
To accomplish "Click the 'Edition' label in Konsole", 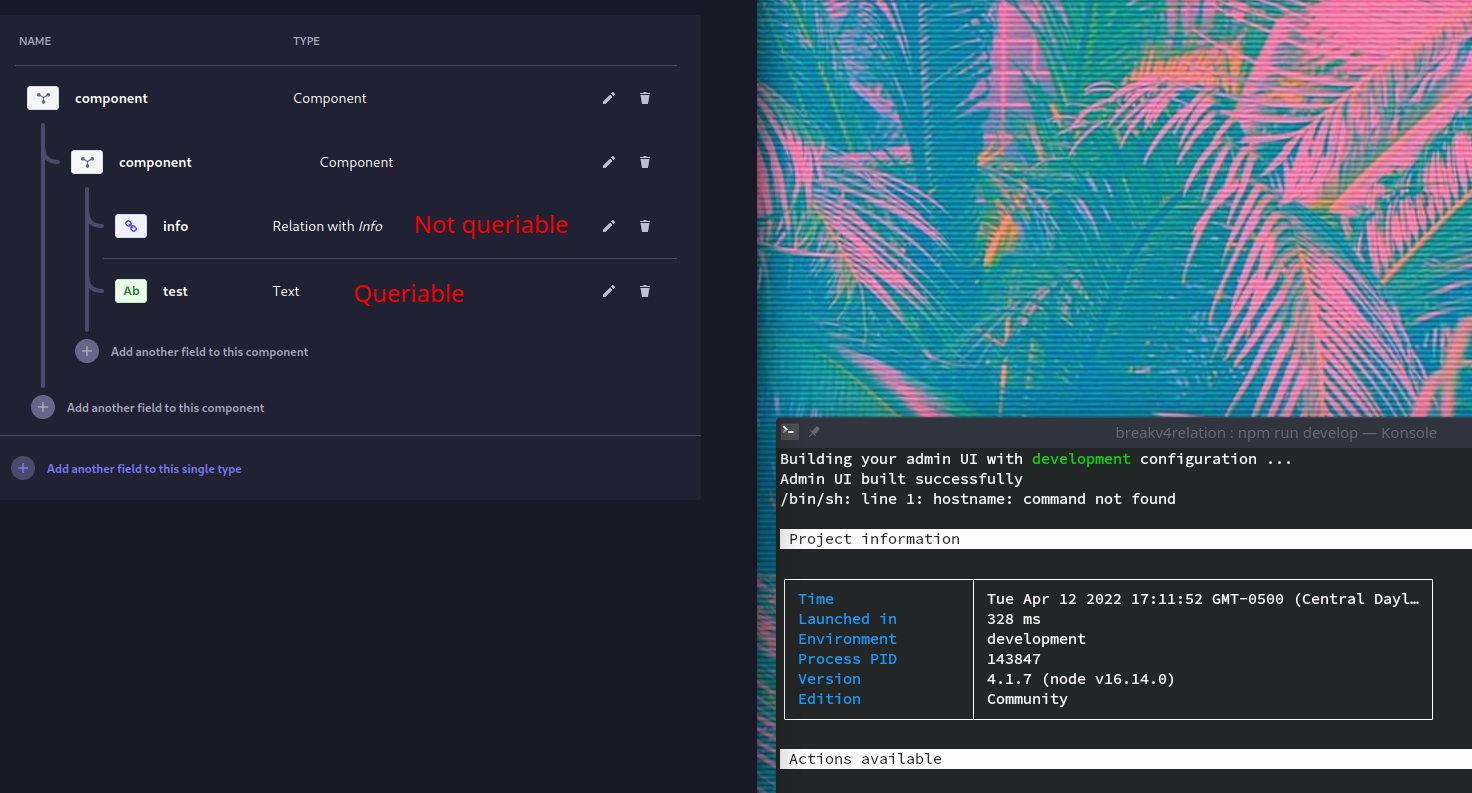I will (829, 699).
